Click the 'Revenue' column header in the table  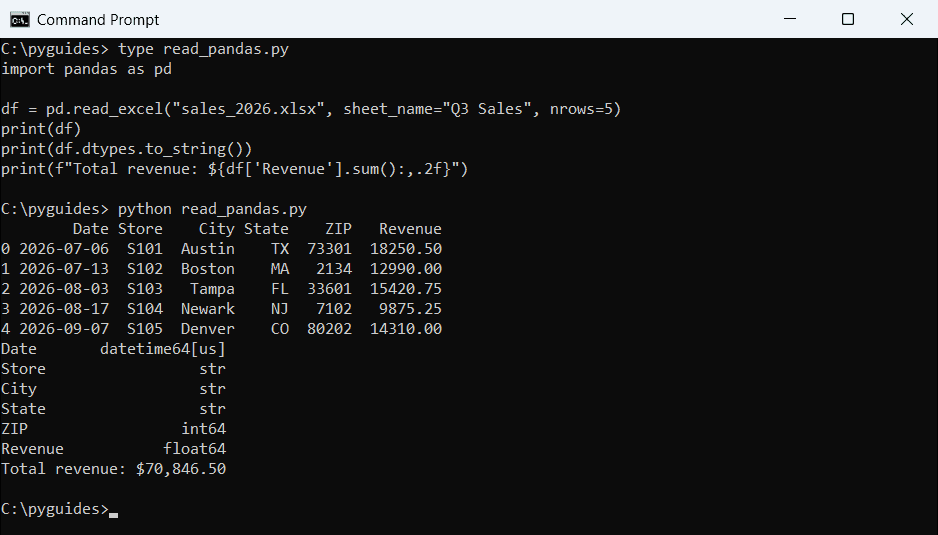pyautogui.click(x=410, y=229)
